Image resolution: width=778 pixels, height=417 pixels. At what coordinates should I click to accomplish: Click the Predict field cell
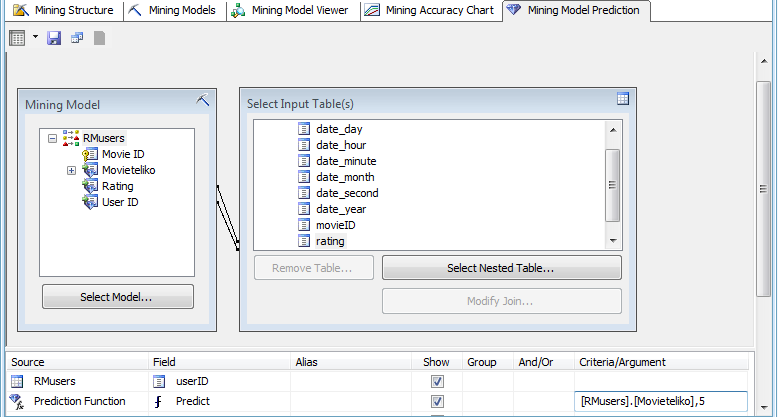tap(219, 401)
